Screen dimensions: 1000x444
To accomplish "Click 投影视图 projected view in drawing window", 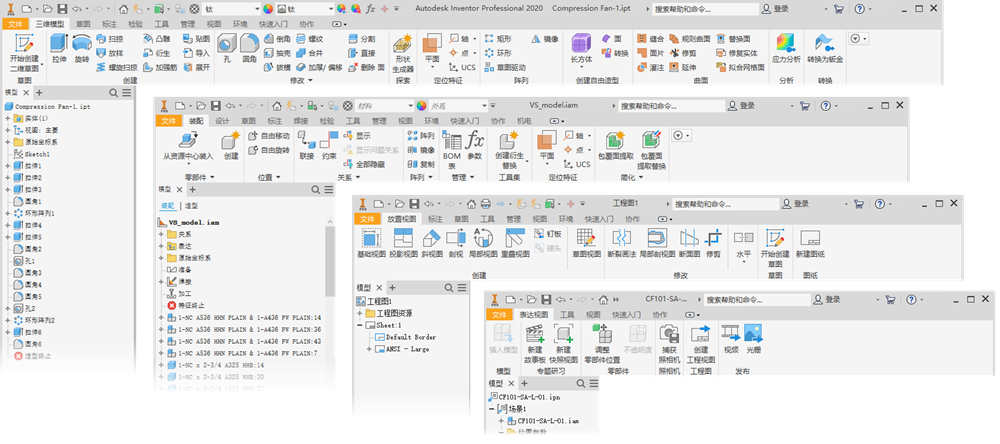I will click(x=403, y=243).
